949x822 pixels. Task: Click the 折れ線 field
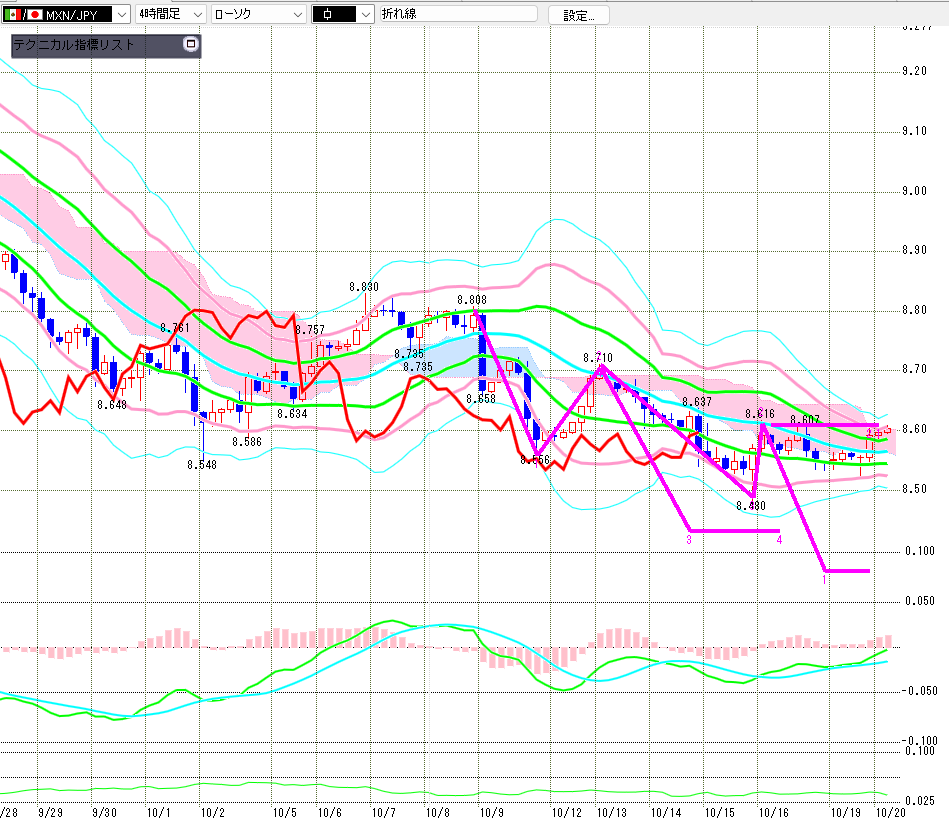[x=458, y=13]
